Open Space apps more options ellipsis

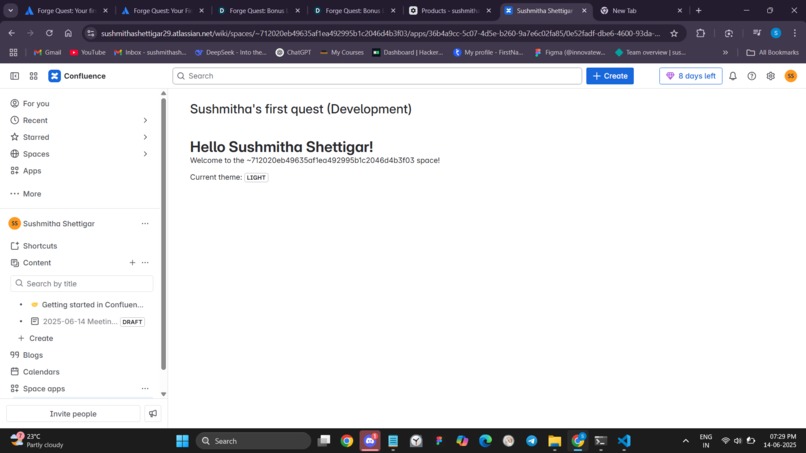point(145,389)
